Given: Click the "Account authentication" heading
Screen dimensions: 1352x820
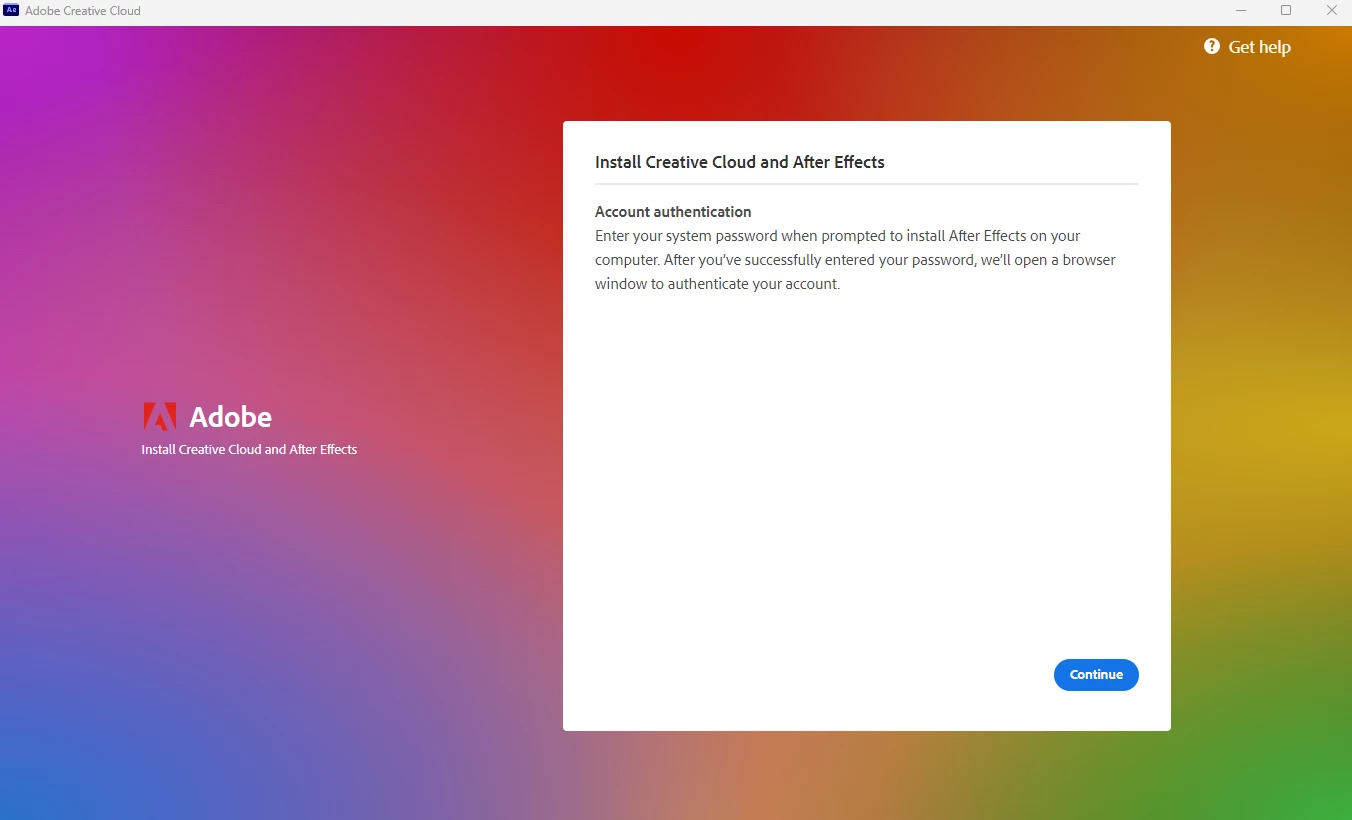Looking at the screenshot, I should (673, 212).
